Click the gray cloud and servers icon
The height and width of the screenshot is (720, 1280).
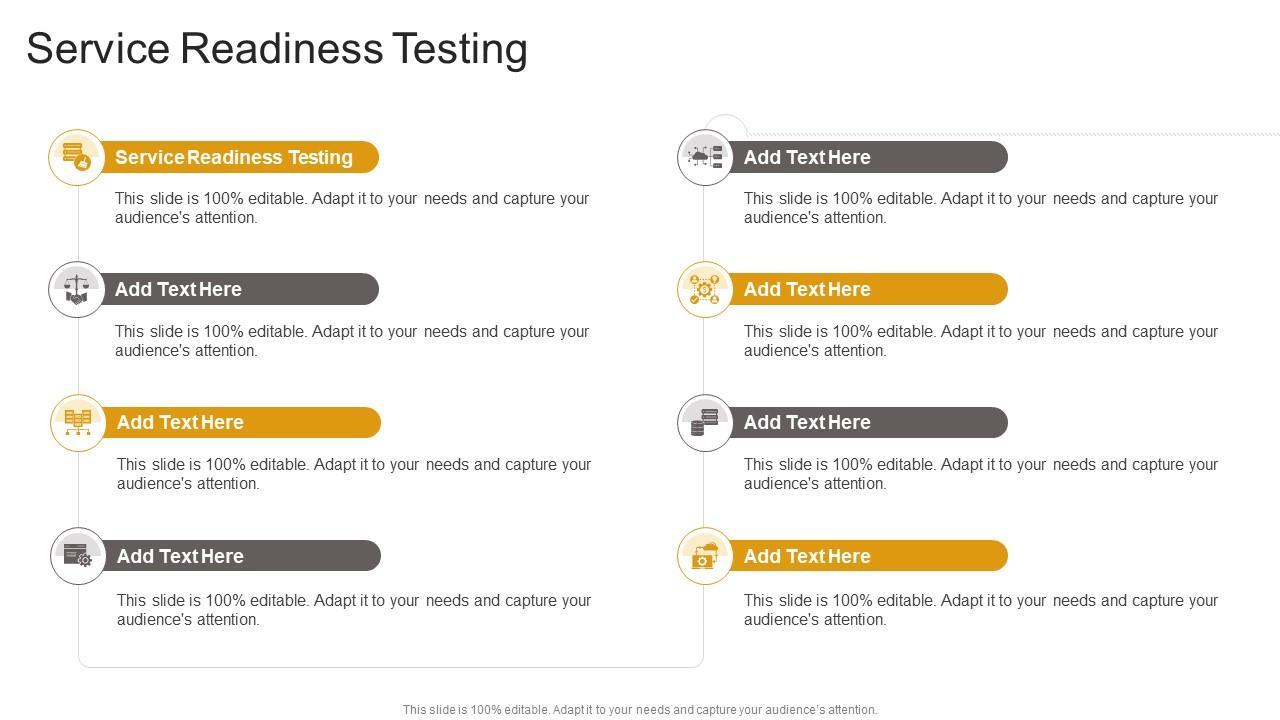coord(705,157)
